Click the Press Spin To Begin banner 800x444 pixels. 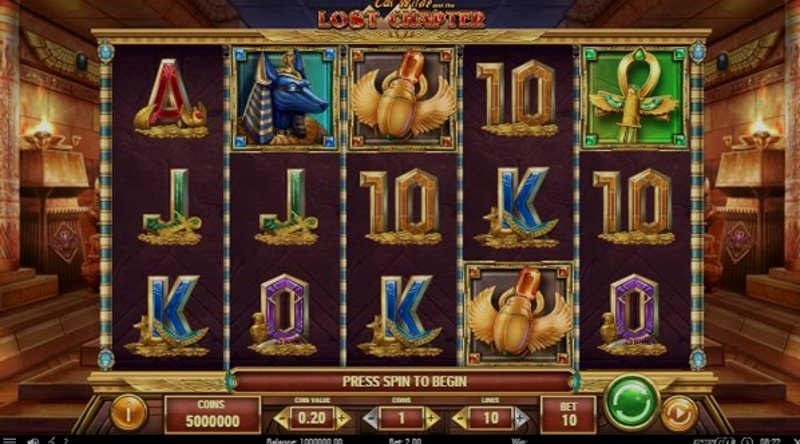tap(404, 382)
